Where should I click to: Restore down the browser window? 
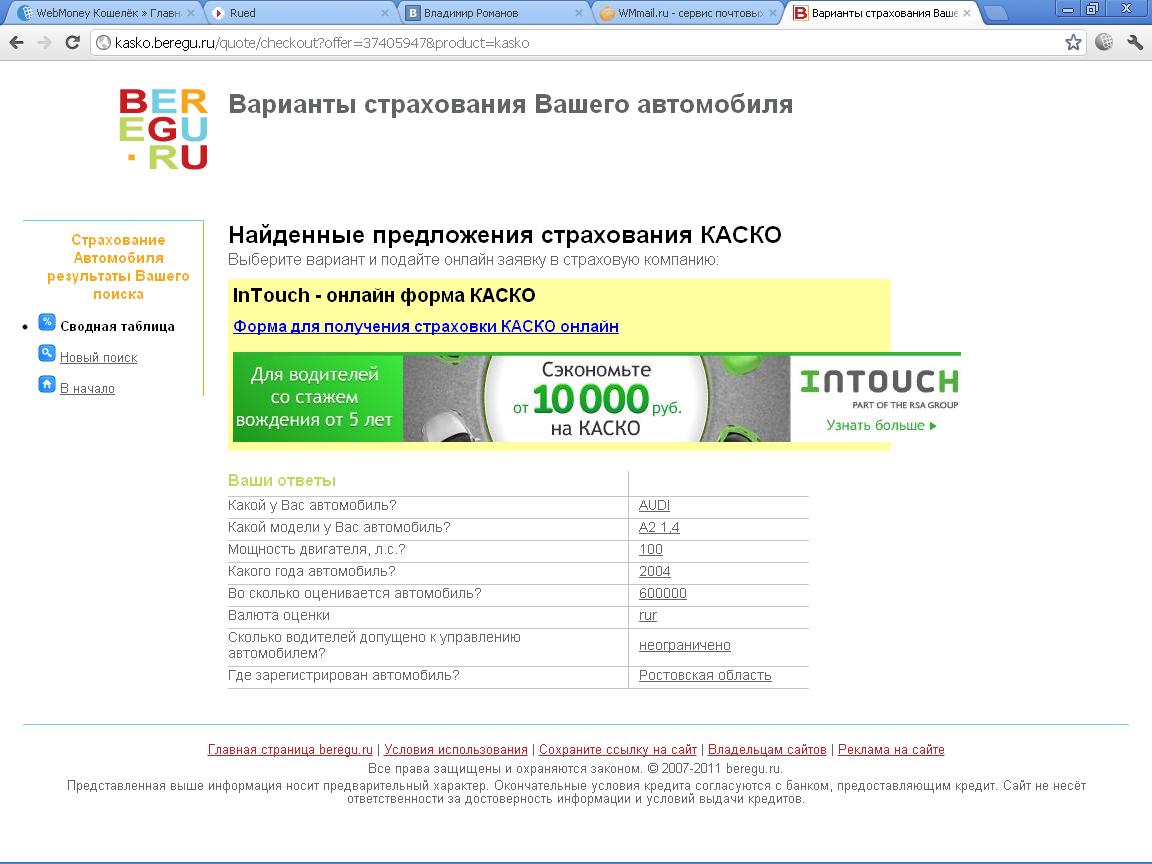(x=1093, y=10)
